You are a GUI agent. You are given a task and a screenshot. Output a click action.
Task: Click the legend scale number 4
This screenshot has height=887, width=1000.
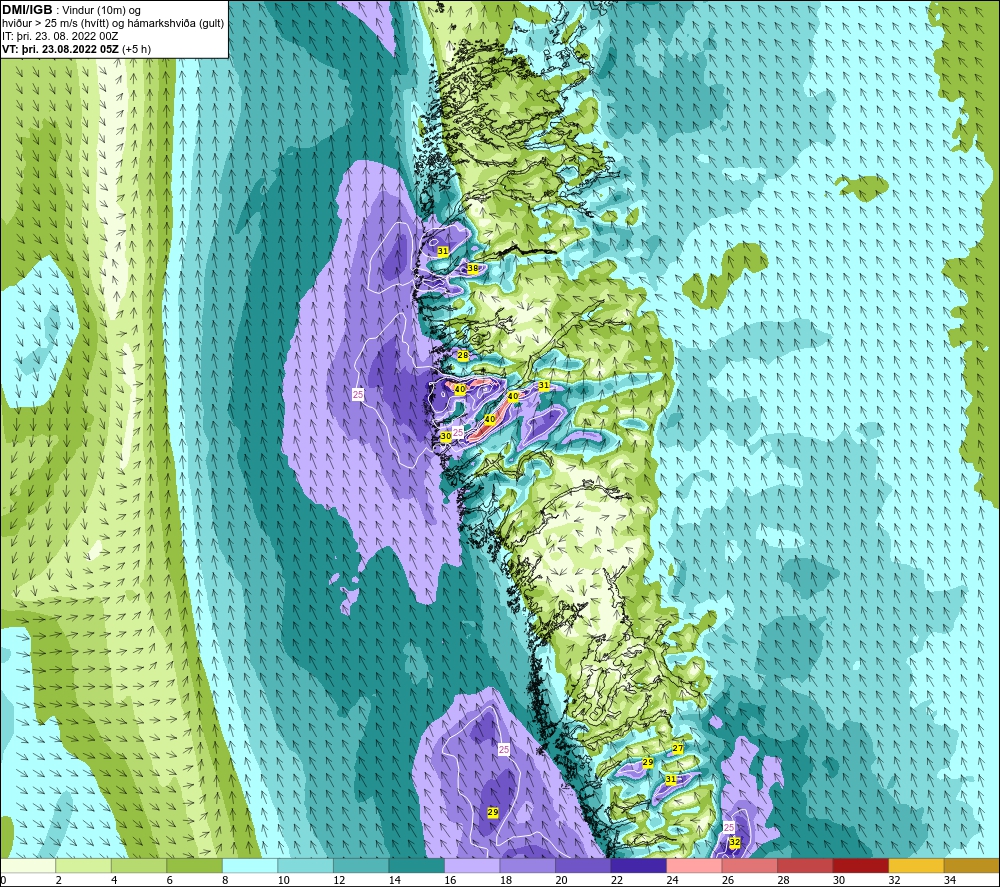tap(114, 880)
